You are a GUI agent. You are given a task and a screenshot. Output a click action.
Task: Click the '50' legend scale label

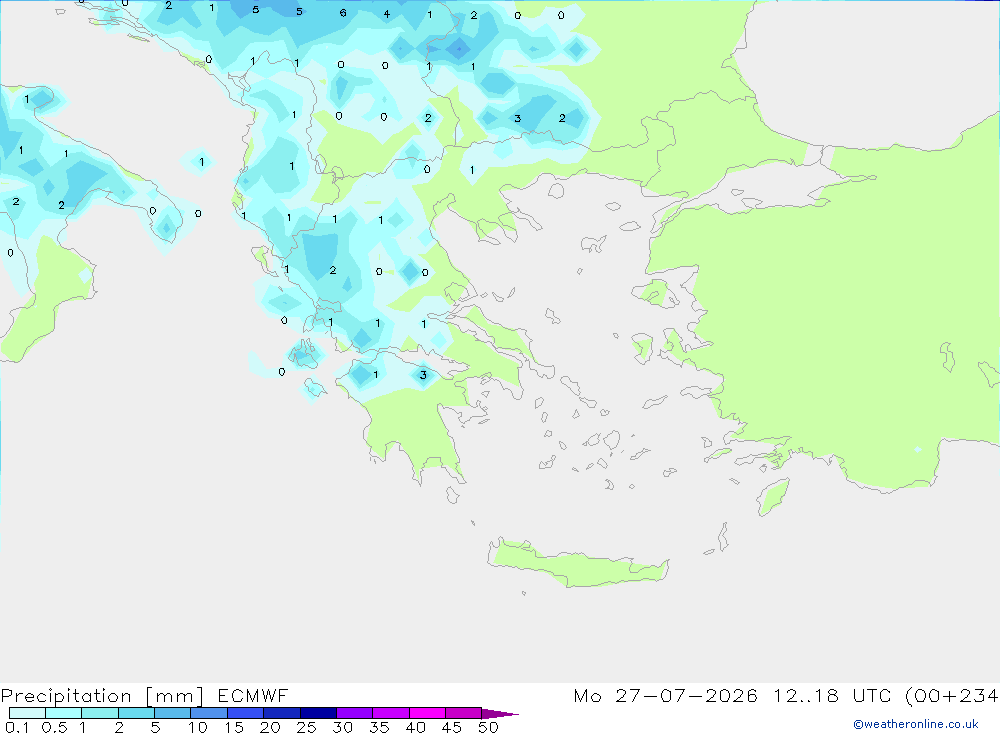(x=488, y=727)
